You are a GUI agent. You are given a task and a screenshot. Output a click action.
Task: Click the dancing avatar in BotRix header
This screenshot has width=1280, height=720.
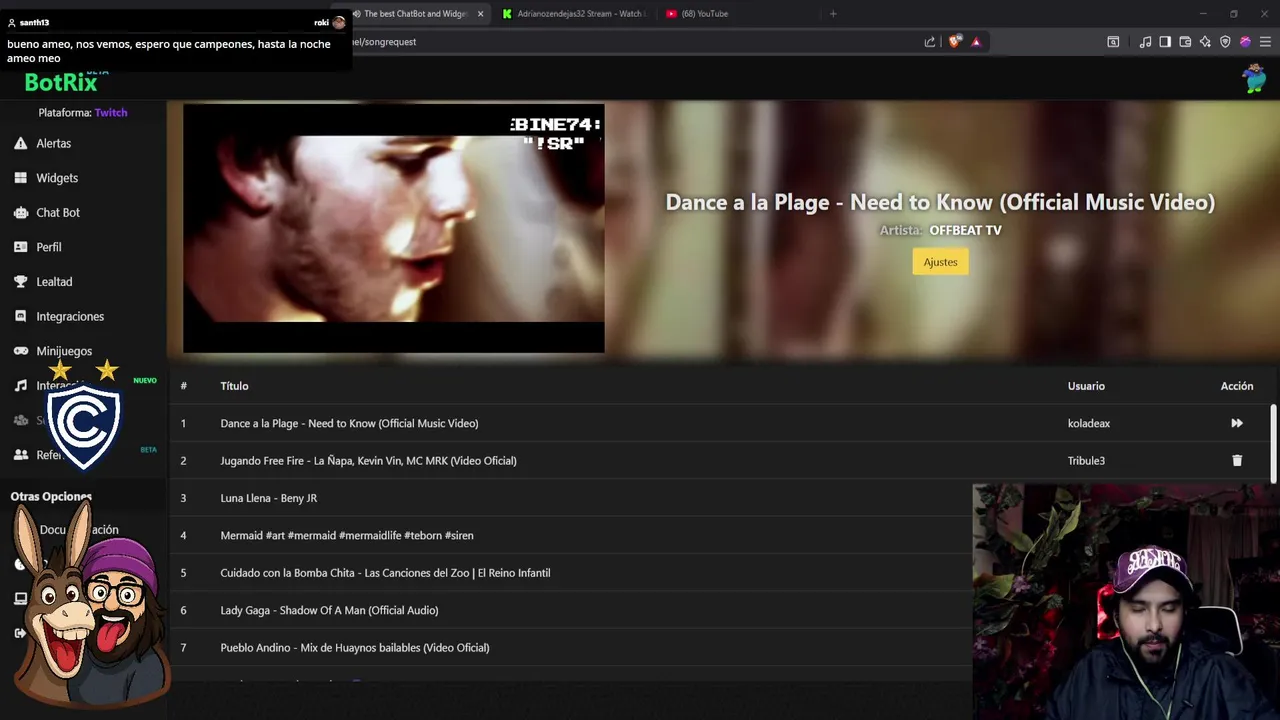click(1254, 79)
